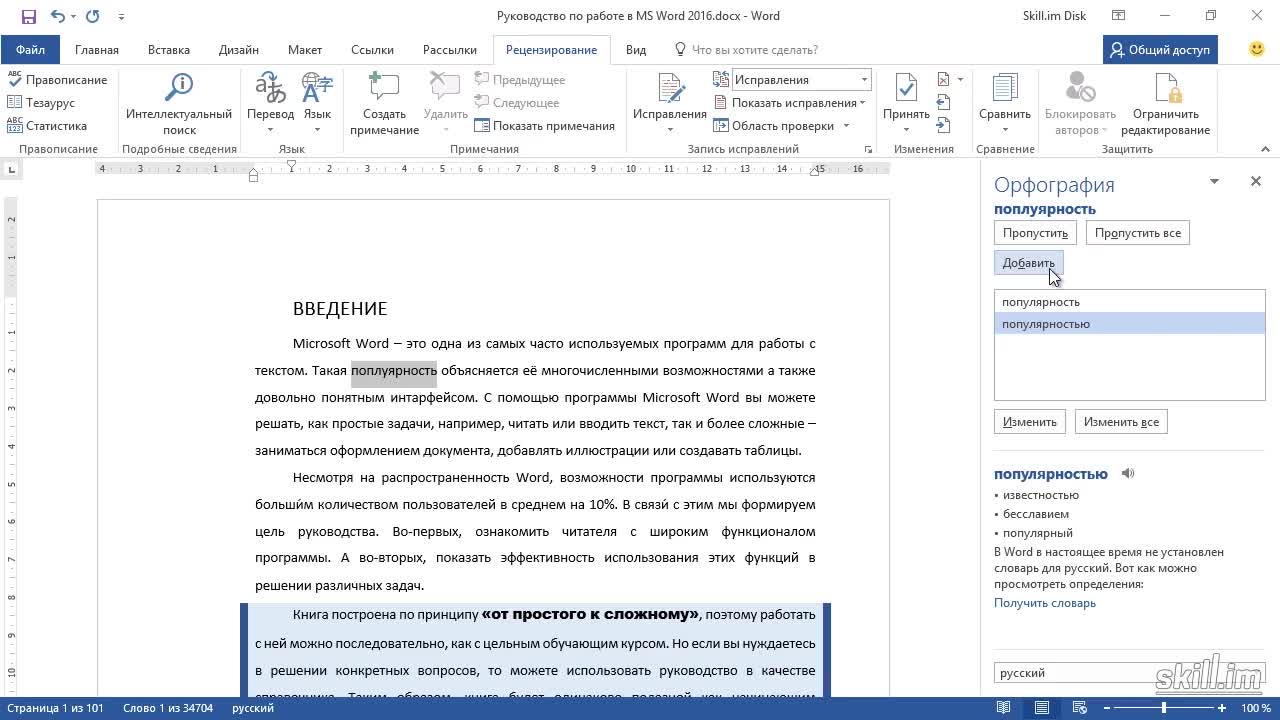Switch to Print Layout view in the status bar
Image resolution: width=1280 pixels, height=720 pixels.
point(1042,708)
